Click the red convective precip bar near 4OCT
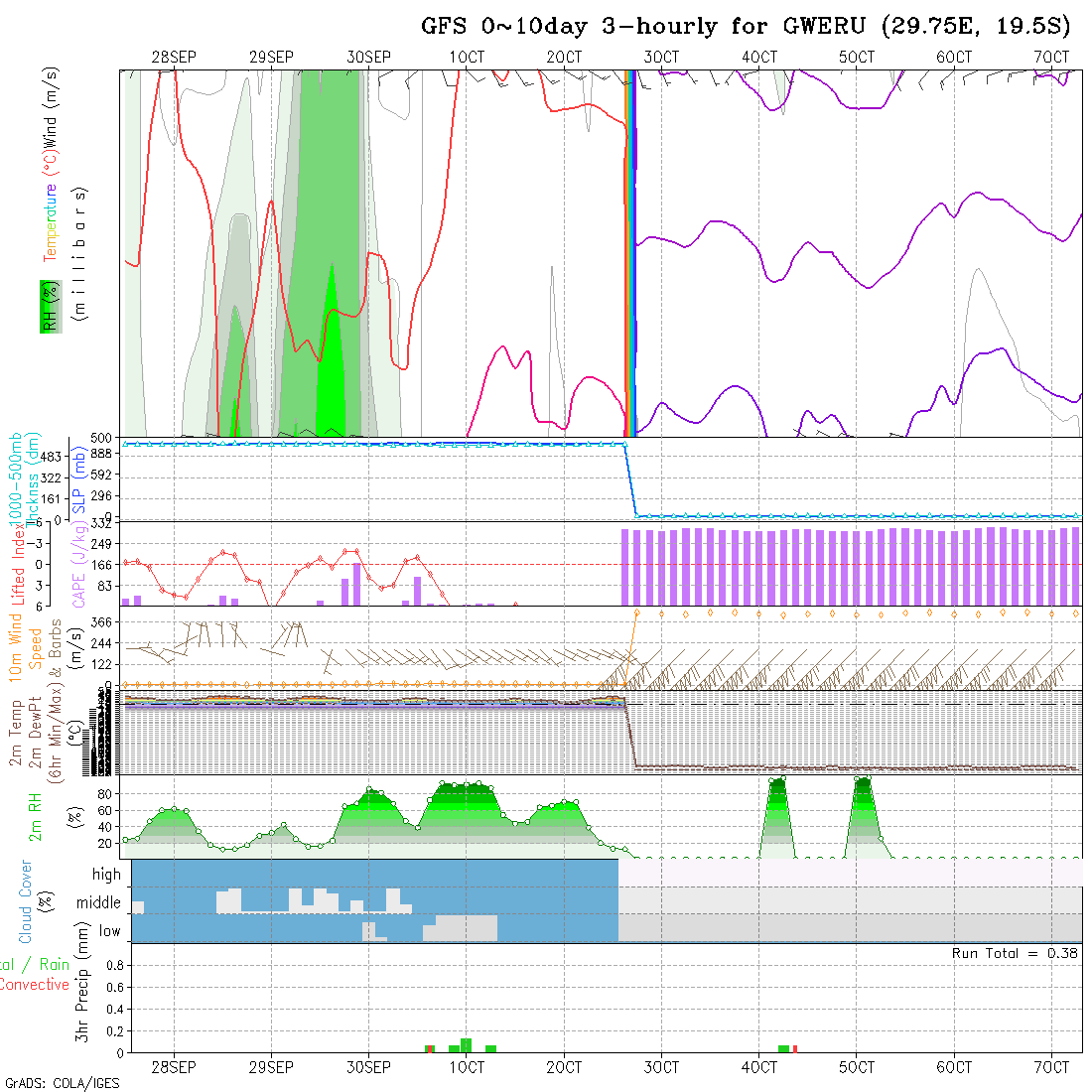This screenshot has height=1092, width=1092. (x=795, y=1048)
